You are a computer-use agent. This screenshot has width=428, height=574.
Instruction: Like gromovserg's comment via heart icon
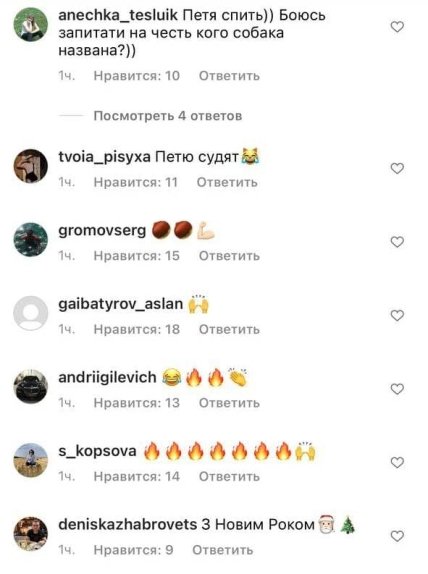coord(397,242)
